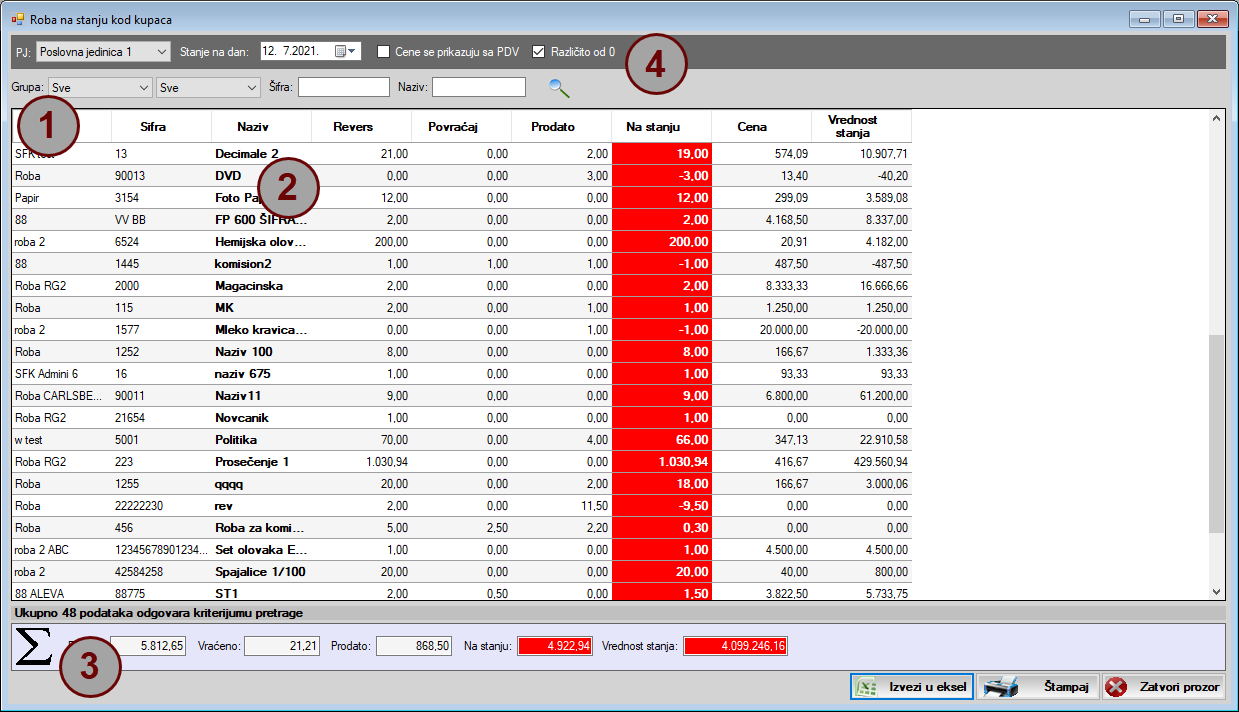Click the red 1.030,94 Na stanju cell
This screenshot has height=712, width=1239.
[661, 462]
